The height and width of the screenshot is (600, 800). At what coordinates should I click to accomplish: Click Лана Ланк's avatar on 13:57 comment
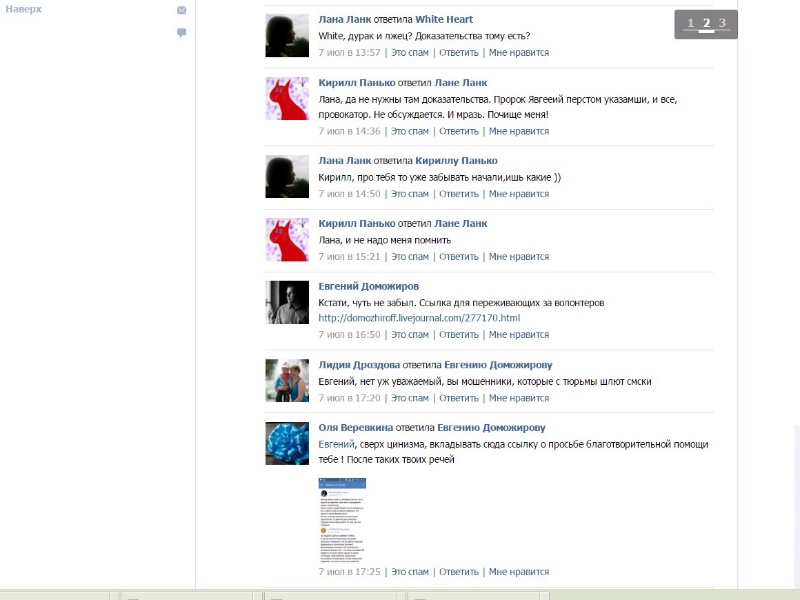tap(287, 36)
